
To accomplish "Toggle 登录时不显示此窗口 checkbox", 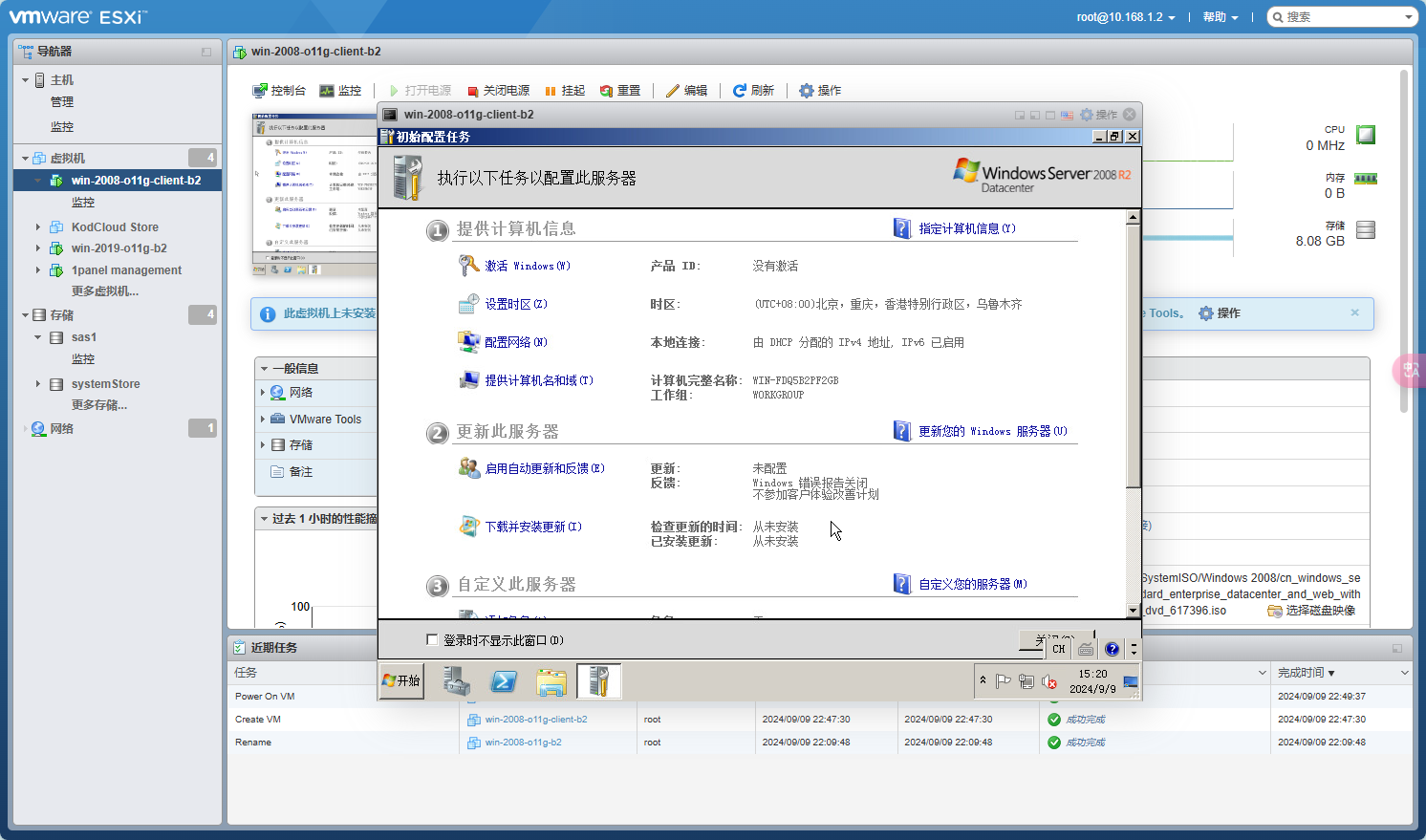I will click(432, 639).
